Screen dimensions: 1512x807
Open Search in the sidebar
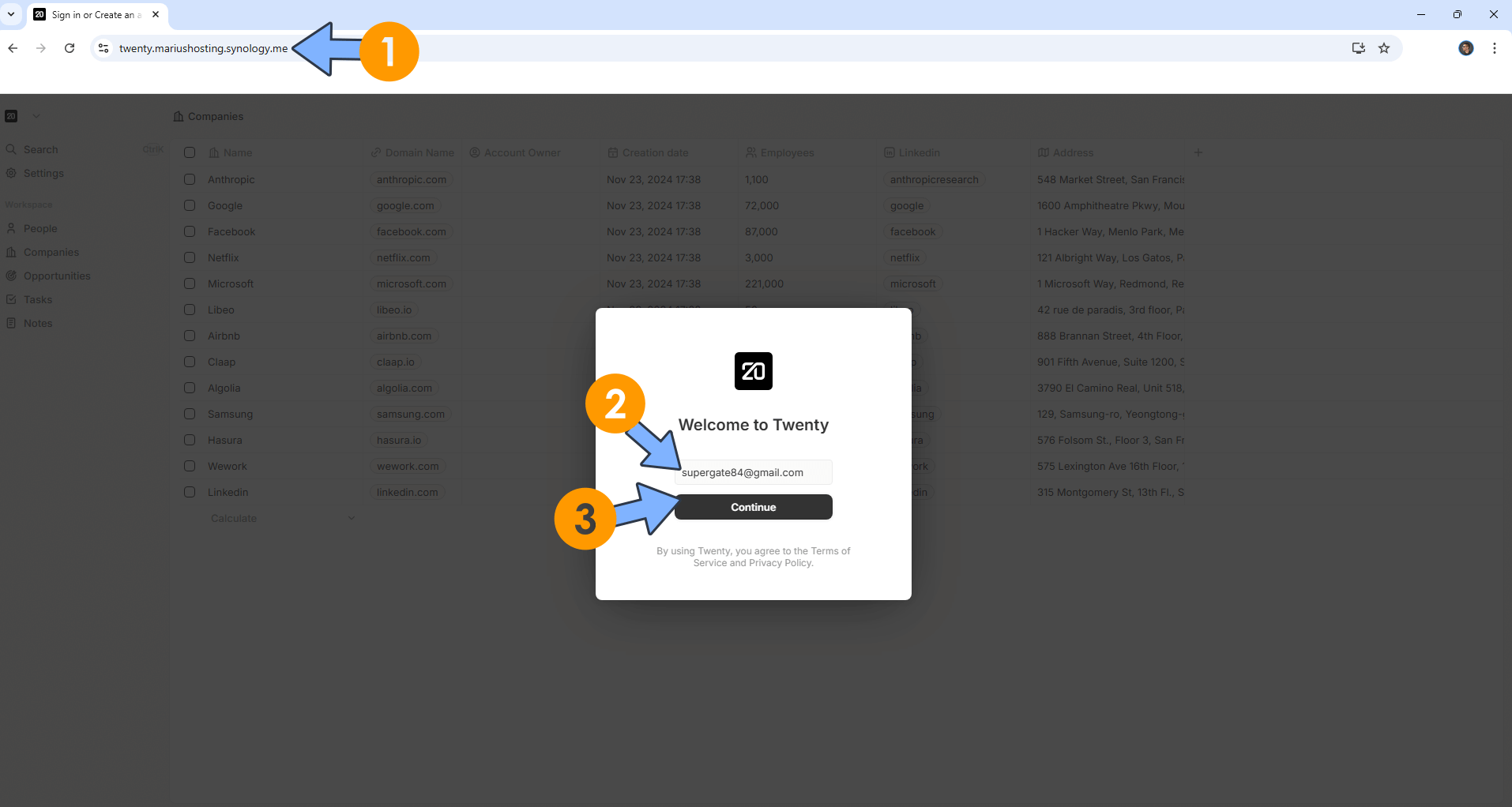(41, 149)
